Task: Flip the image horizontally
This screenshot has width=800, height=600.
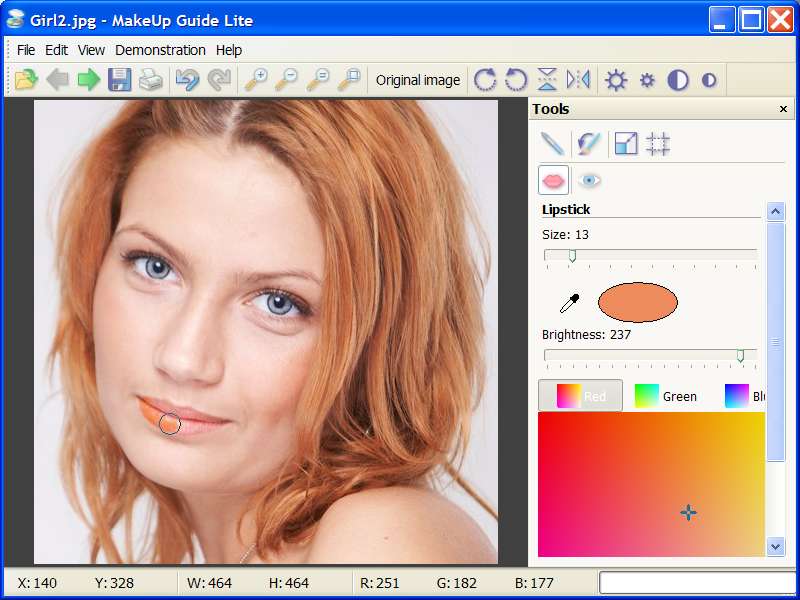Action: [x=578, y=80]
